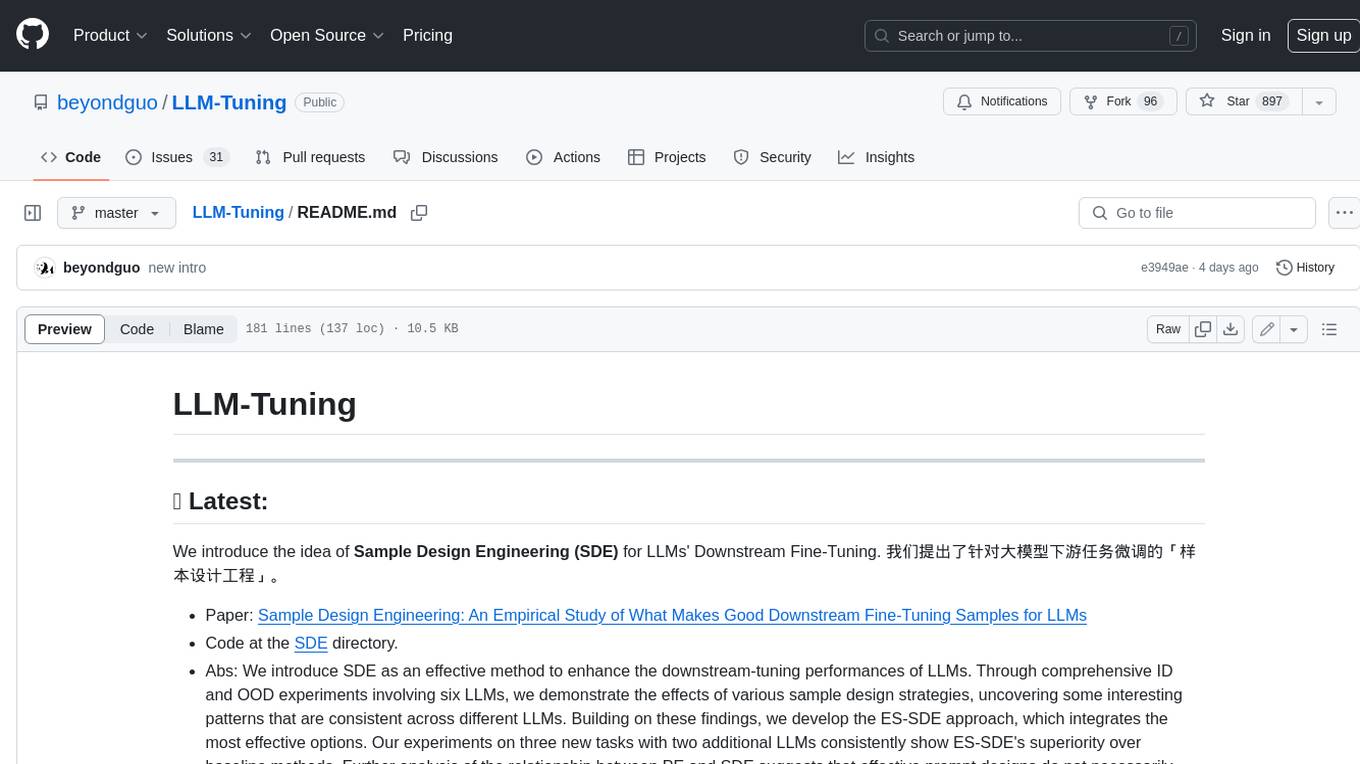Viewport: 1360px width, 764px height.
Task: Open the GitHub homepage logo
Action: (x=32, y=35)
